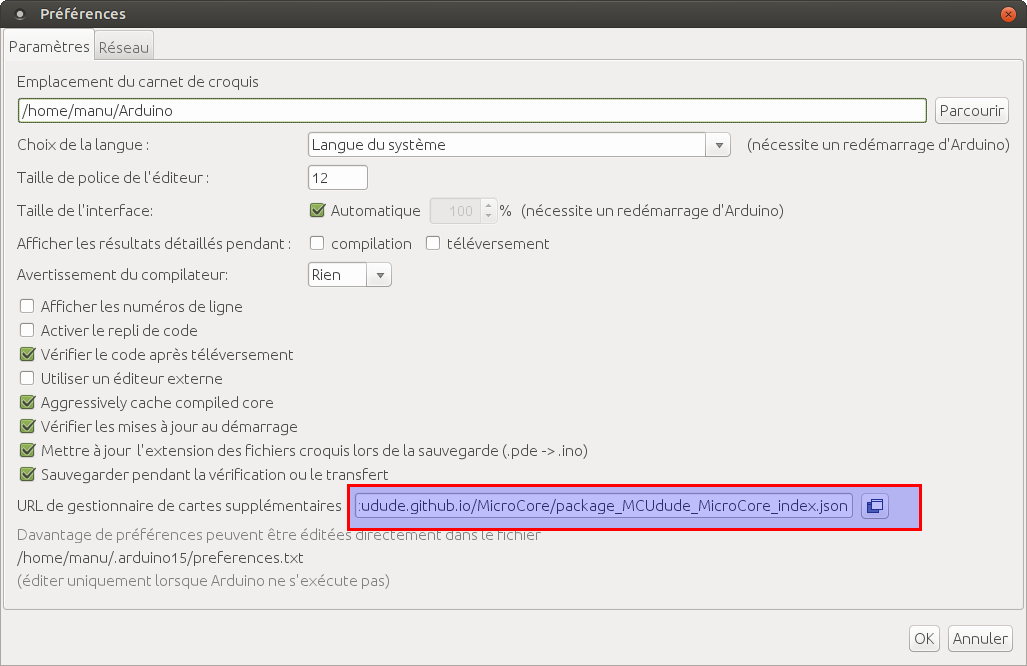Click the editor font size field
Screen dimensions: 1027x666
(338, 178)
